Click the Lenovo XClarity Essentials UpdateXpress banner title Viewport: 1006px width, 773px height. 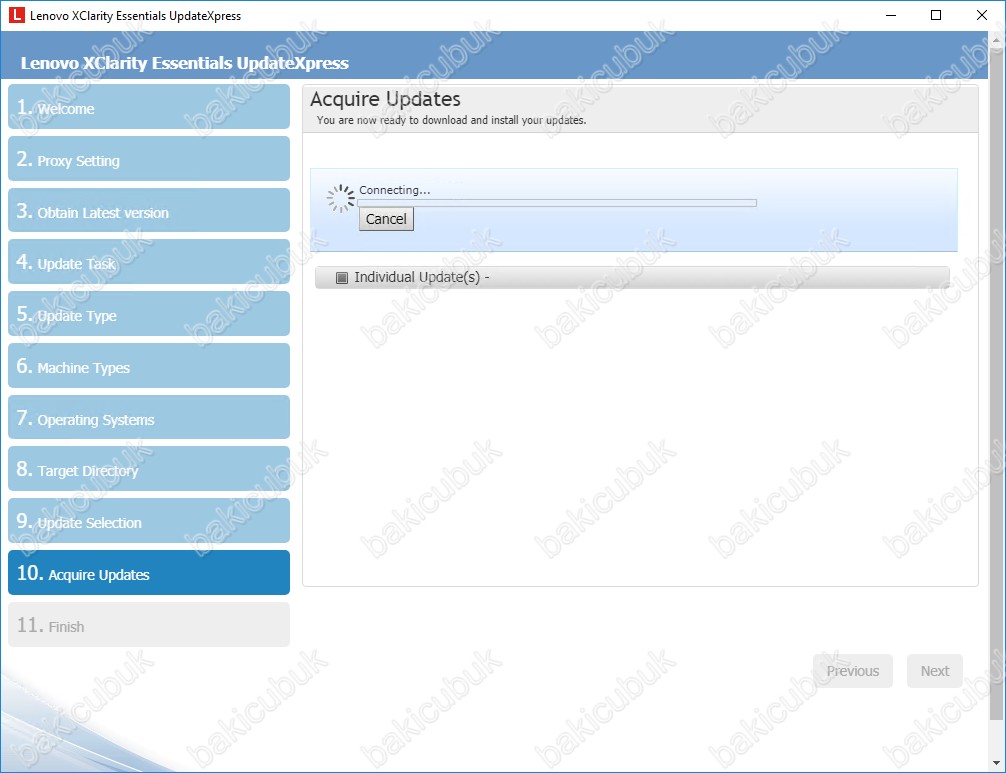tap(185, 63)
